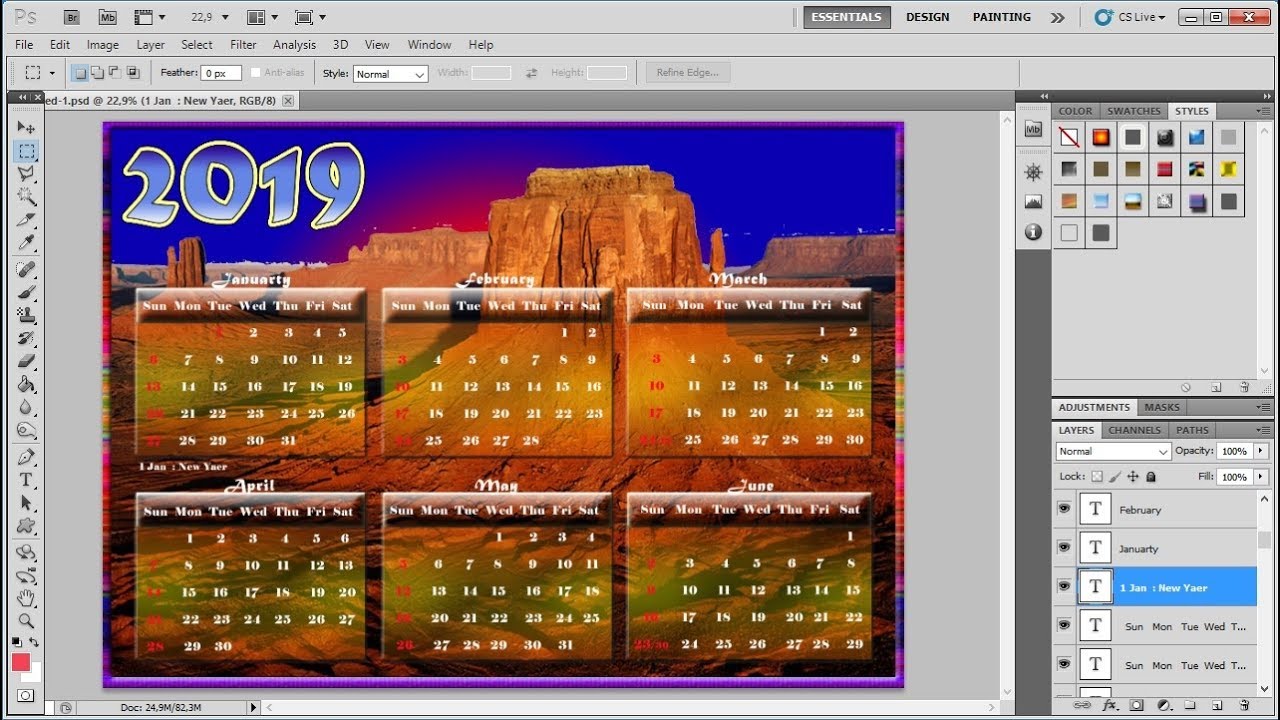1280x720 pixels.
Task: Switch to the Painting workspace
Action: (x=1002, y=17)
